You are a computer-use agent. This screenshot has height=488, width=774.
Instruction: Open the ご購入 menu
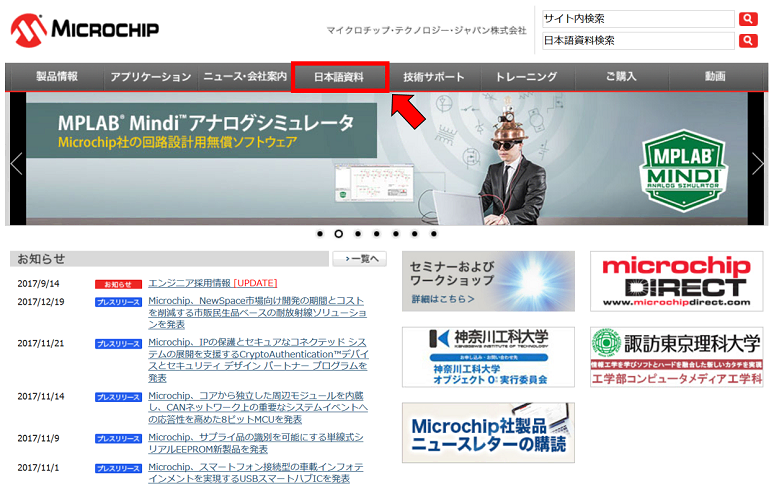(621, 76)
